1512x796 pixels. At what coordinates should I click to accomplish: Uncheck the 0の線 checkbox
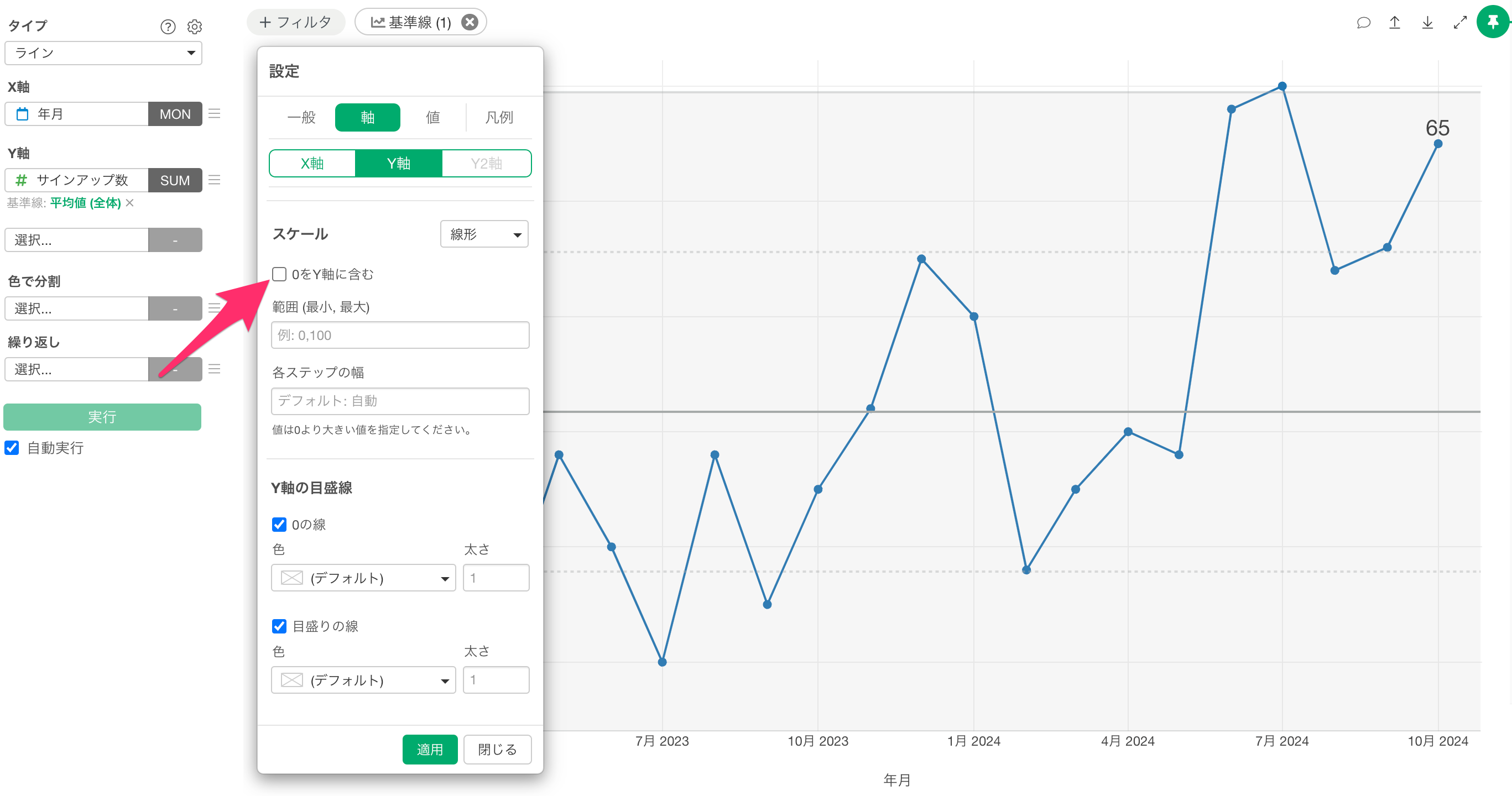pyautogui.click(x=279, y=525)
